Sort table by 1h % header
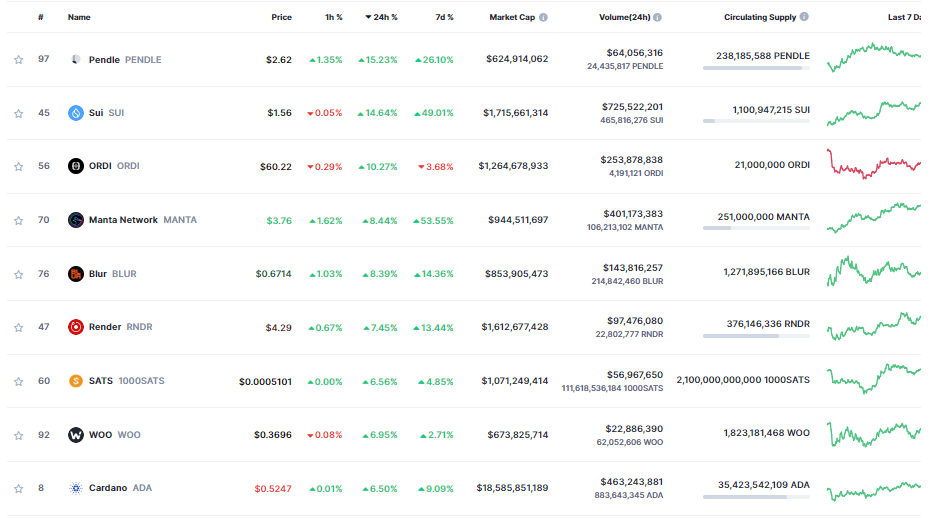Viewport: 937px width, 518px height. point(333,17)
